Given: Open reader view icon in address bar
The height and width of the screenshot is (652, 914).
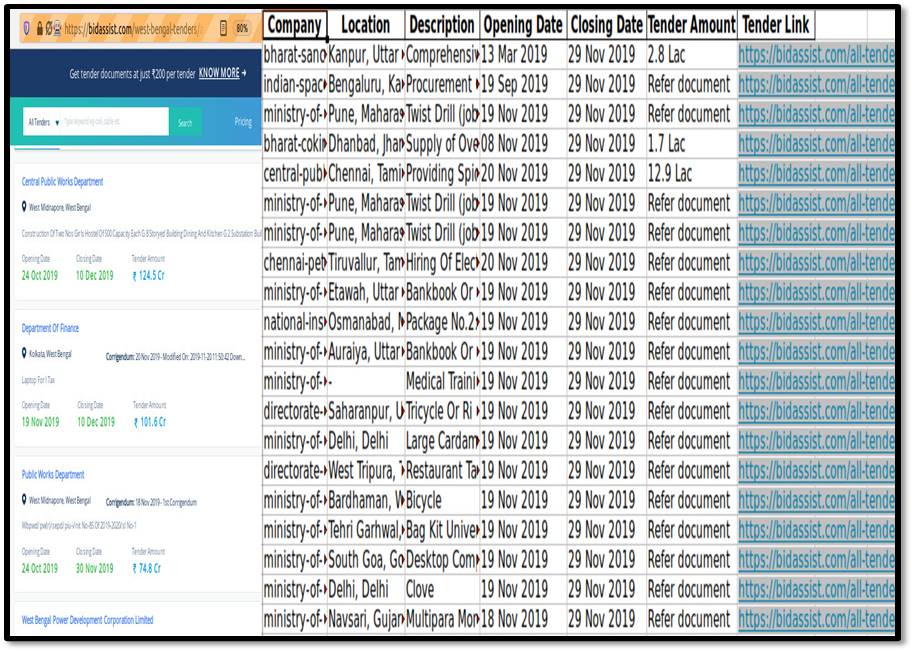Looking at the screenshot, I should (223, 29).
